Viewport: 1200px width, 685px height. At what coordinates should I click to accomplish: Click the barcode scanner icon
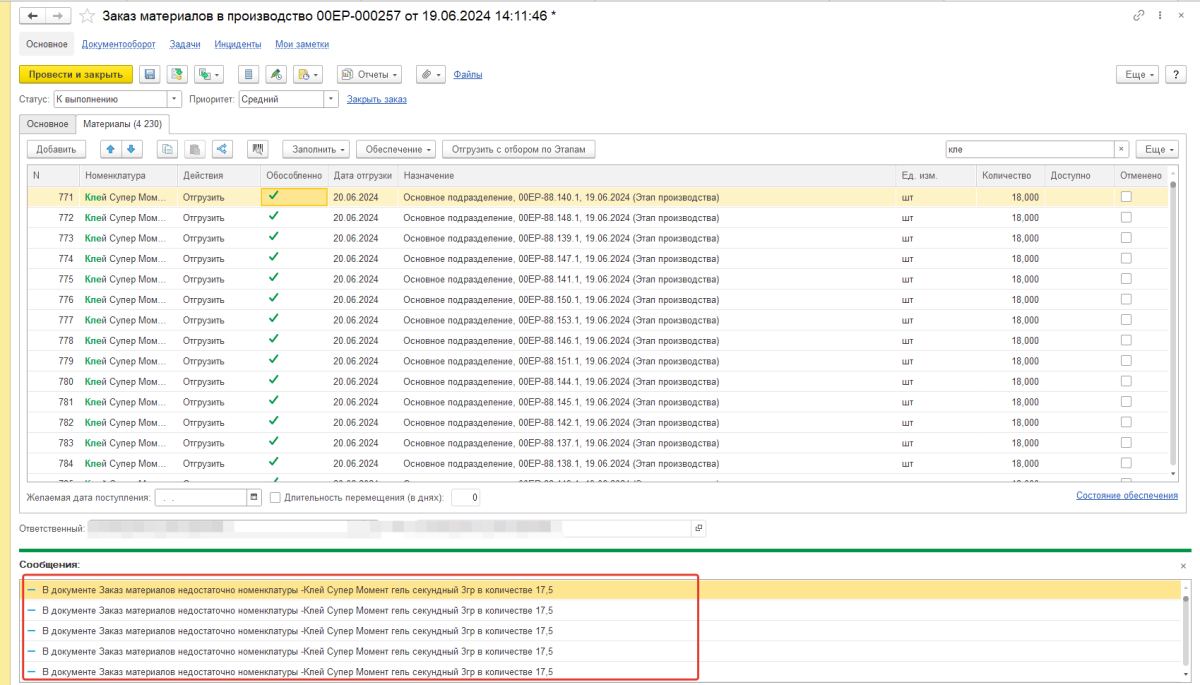[x=259, y=149]
